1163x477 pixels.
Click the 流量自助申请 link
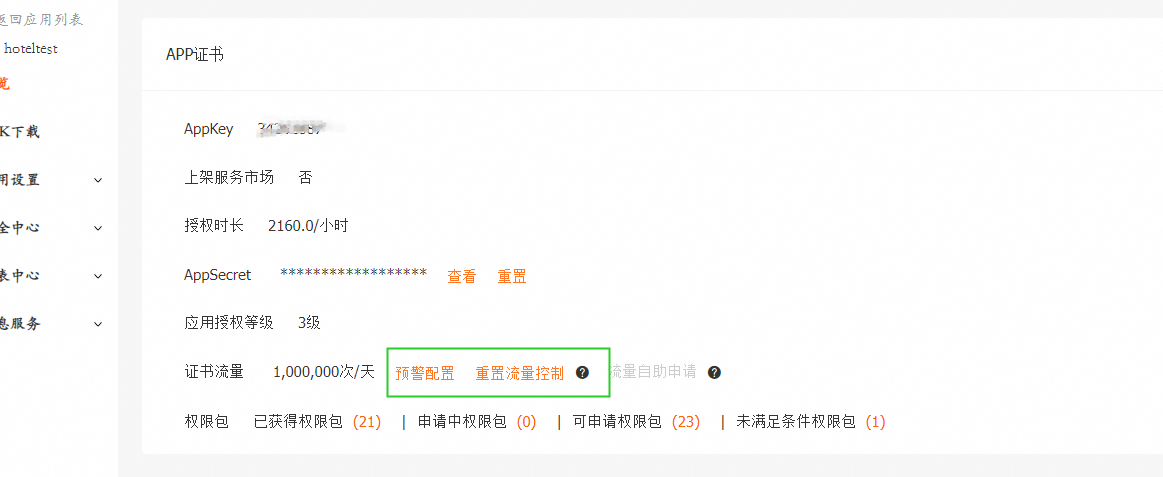coord(654,372)
